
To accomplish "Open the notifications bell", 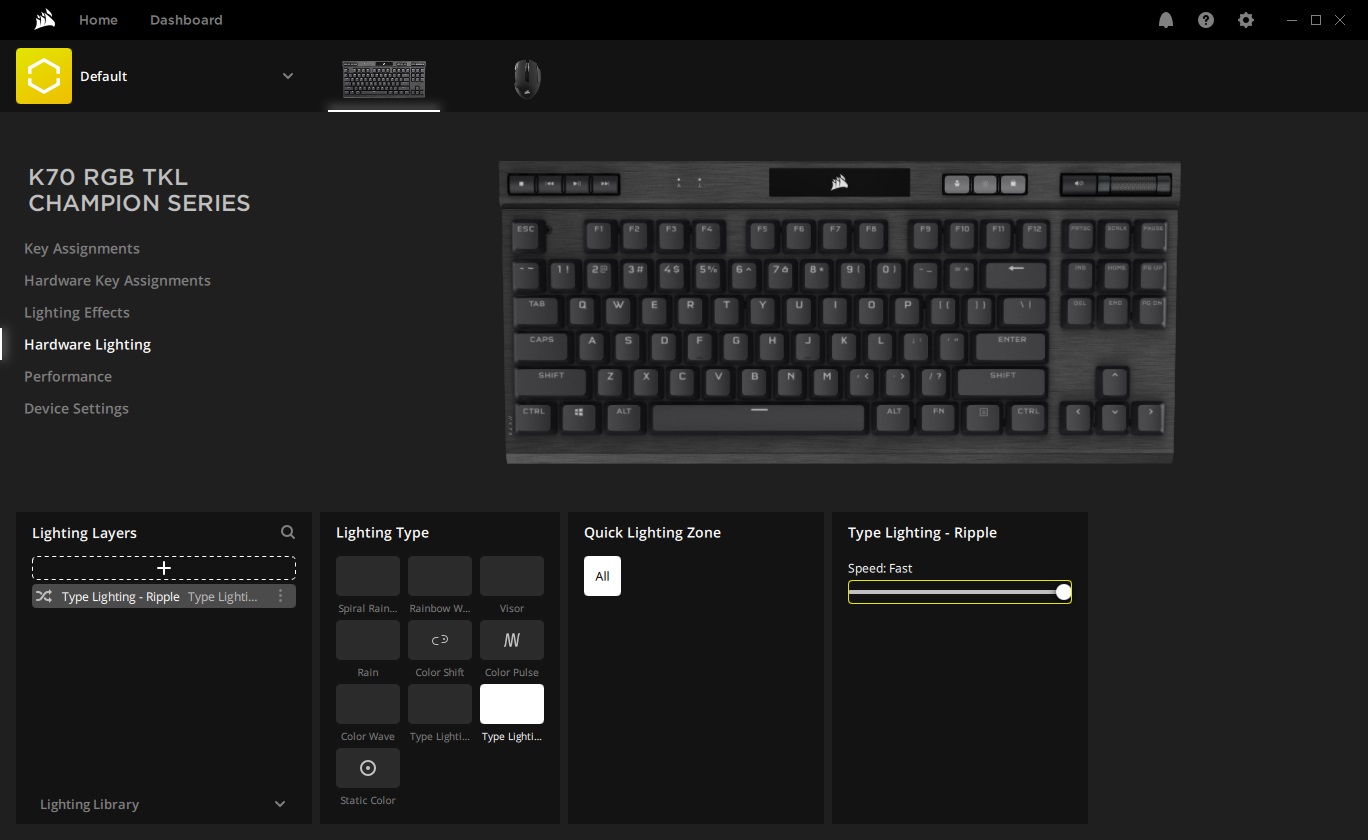I will click(x=1166, y=20).
